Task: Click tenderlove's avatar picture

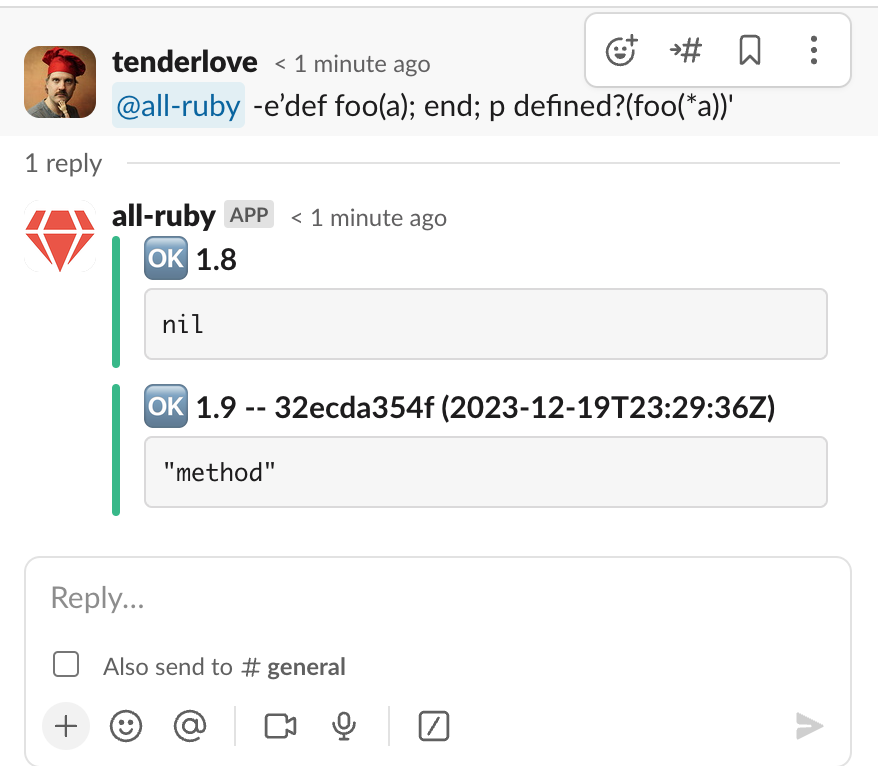Action: click(x=60, y=82)
